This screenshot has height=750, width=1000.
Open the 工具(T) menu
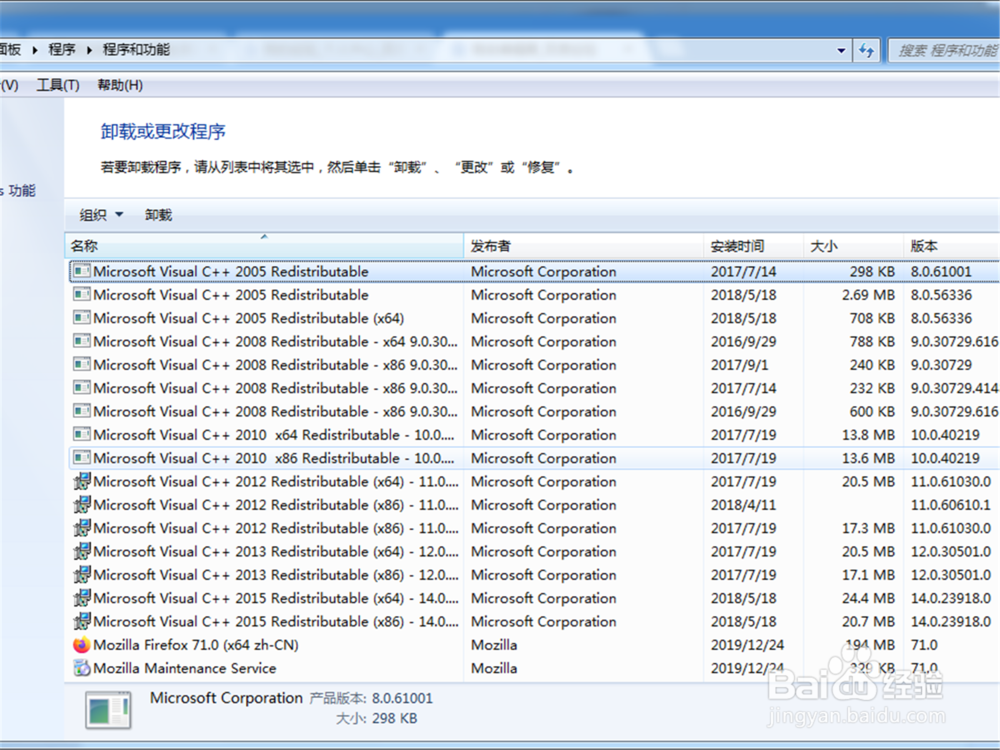(58, 85)
